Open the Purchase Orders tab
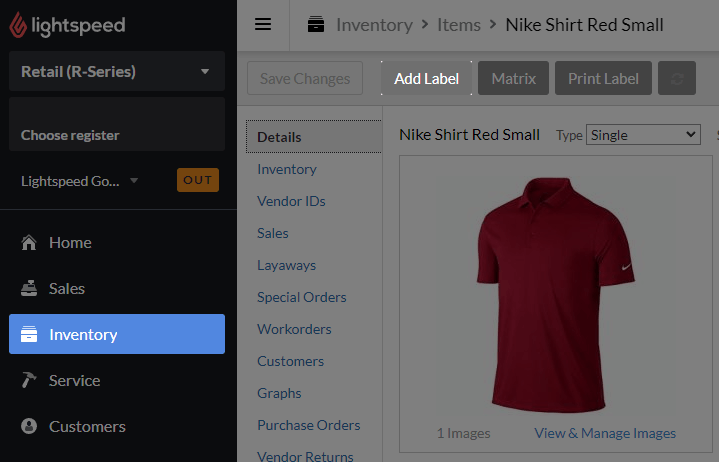Viewport: 719px width, 462px height. 309,425
